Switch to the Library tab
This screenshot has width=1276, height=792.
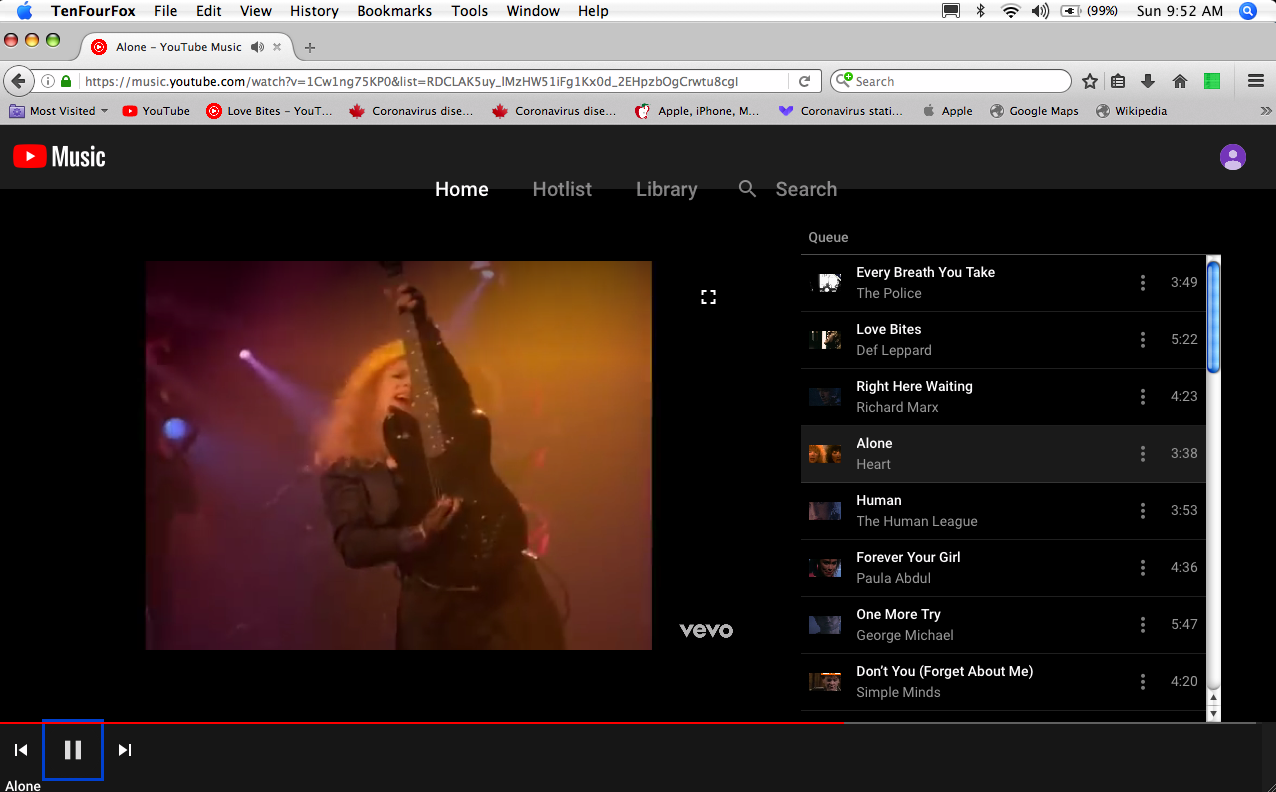tap(667, 189)
